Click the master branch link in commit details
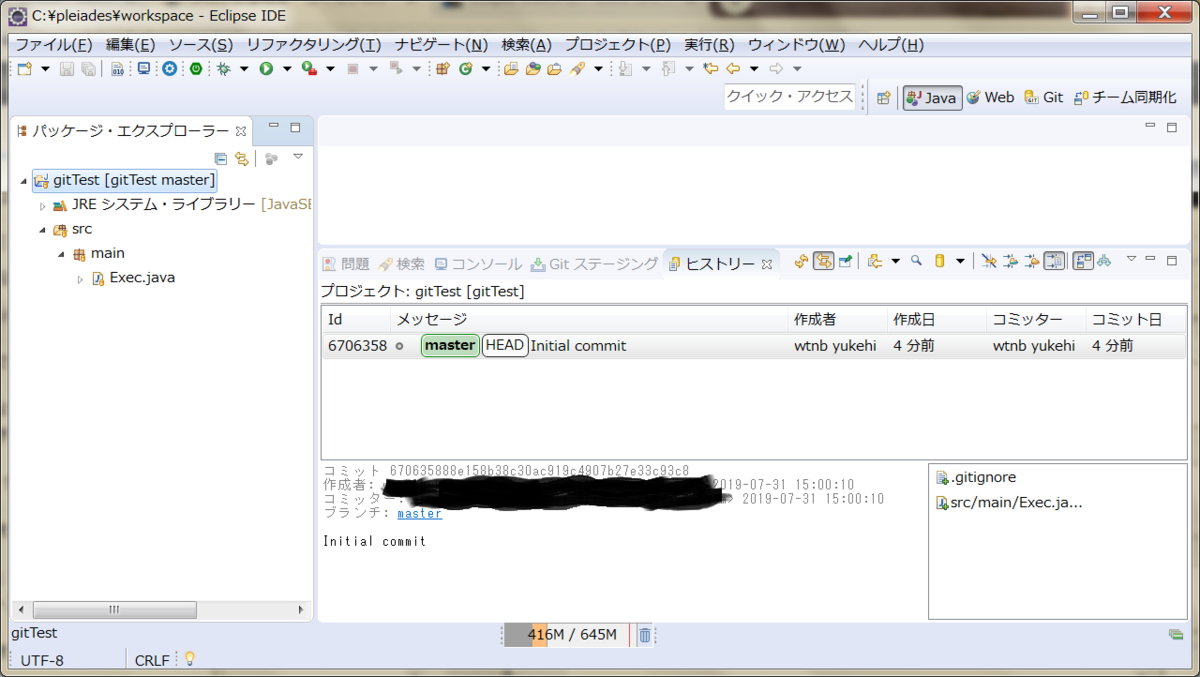The image size is (1200, 677). tap(419, 513)
